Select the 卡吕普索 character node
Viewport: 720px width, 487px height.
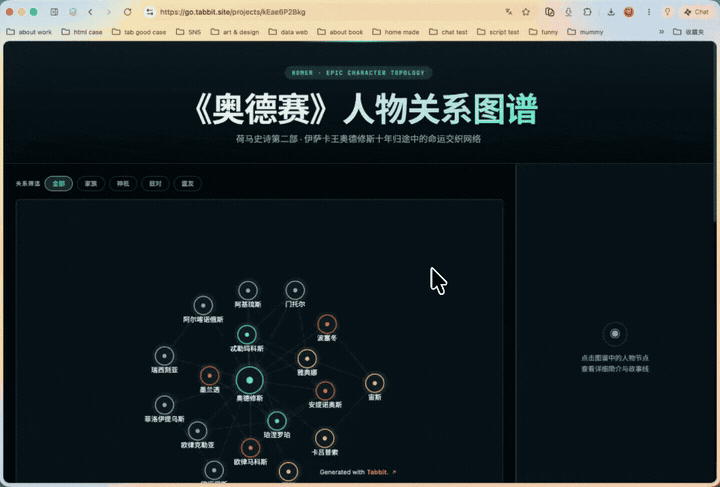coord(325,438)
